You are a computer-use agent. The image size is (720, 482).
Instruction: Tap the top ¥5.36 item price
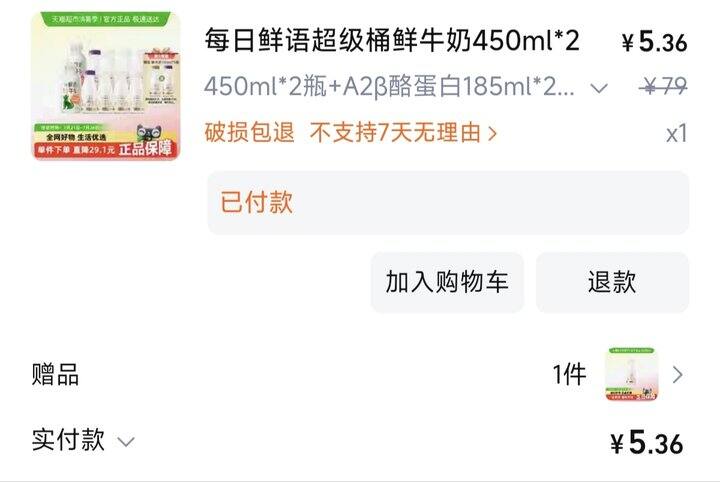655,42
